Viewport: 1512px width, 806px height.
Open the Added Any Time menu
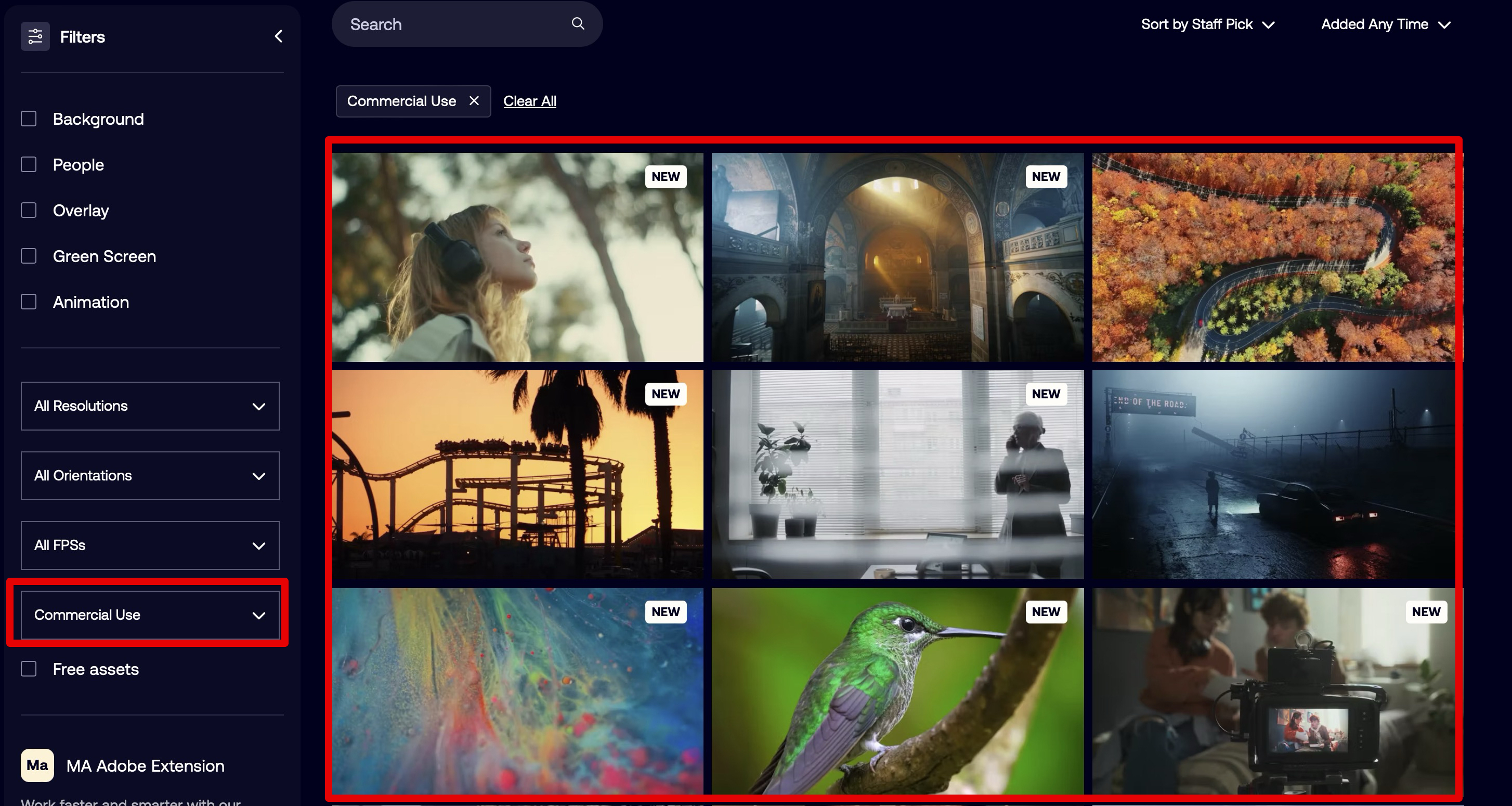coord(1385,24)
